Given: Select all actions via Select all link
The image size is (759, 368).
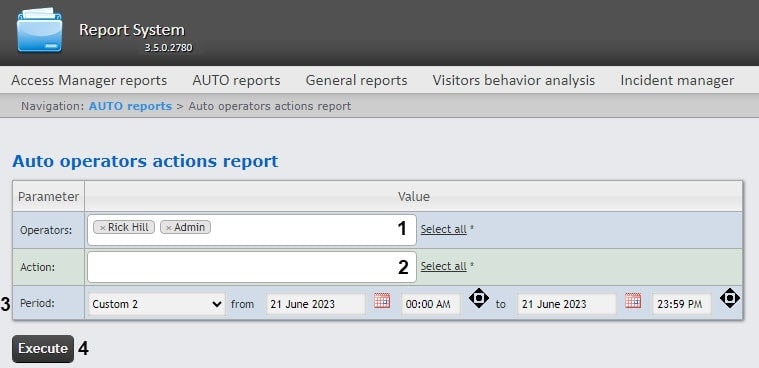Looking at the screenshot, I should coord(443,266).
